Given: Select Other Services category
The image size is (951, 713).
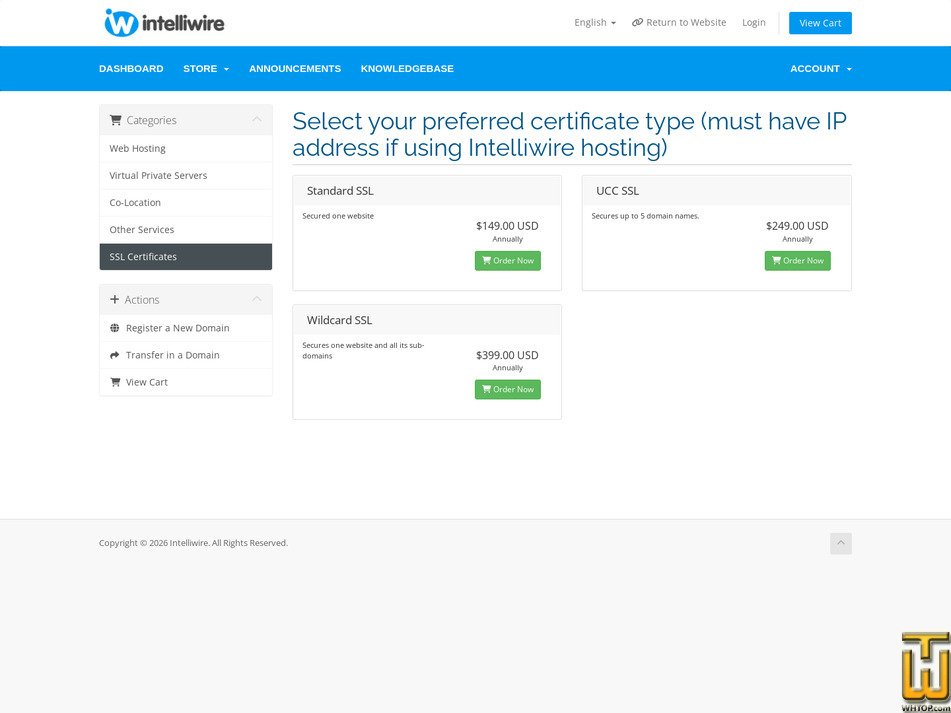Looking at the screenshot, I should (186, 230).
